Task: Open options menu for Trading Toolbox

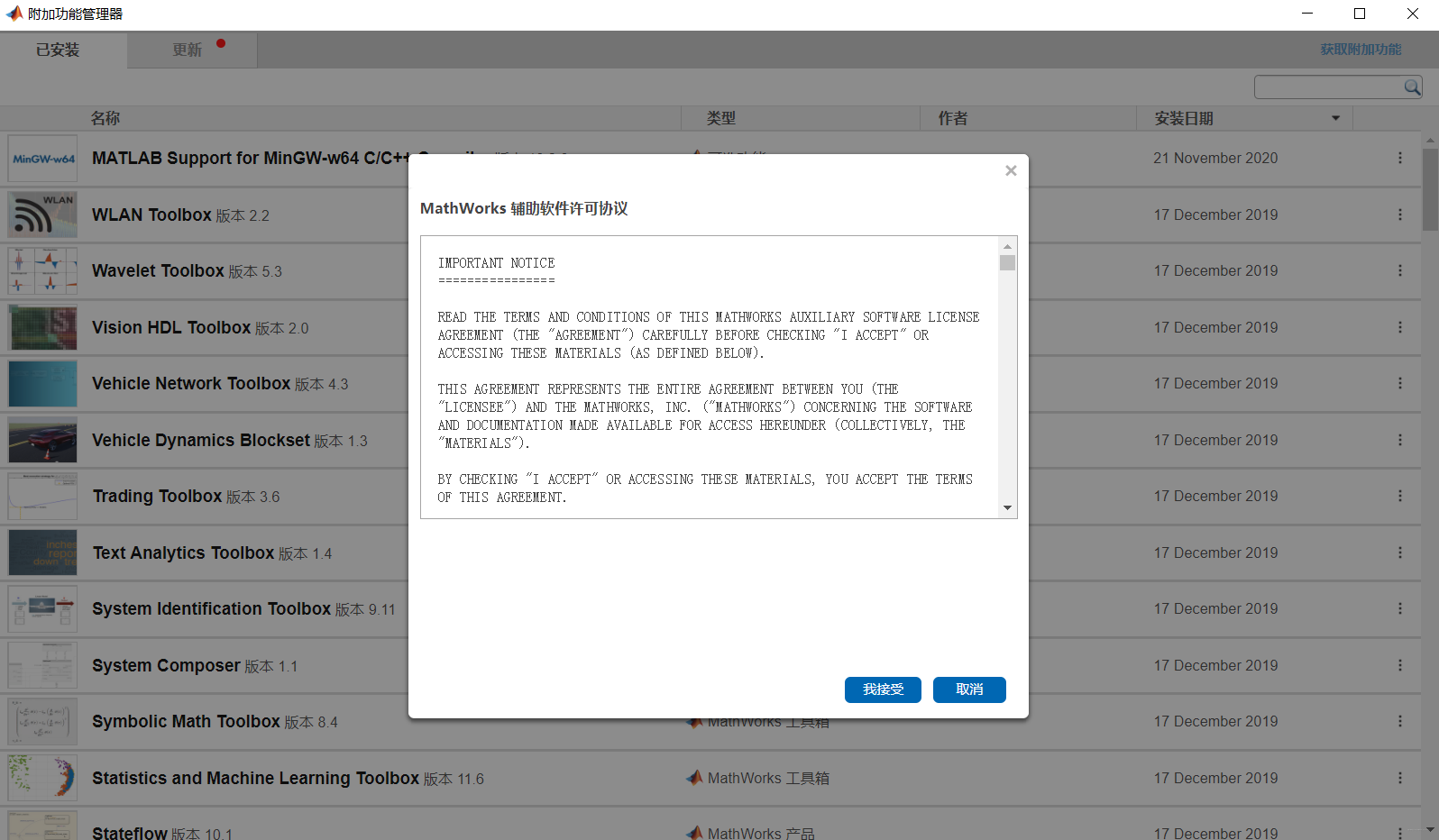Action: pyautogui.click(x=1400, y=496)
